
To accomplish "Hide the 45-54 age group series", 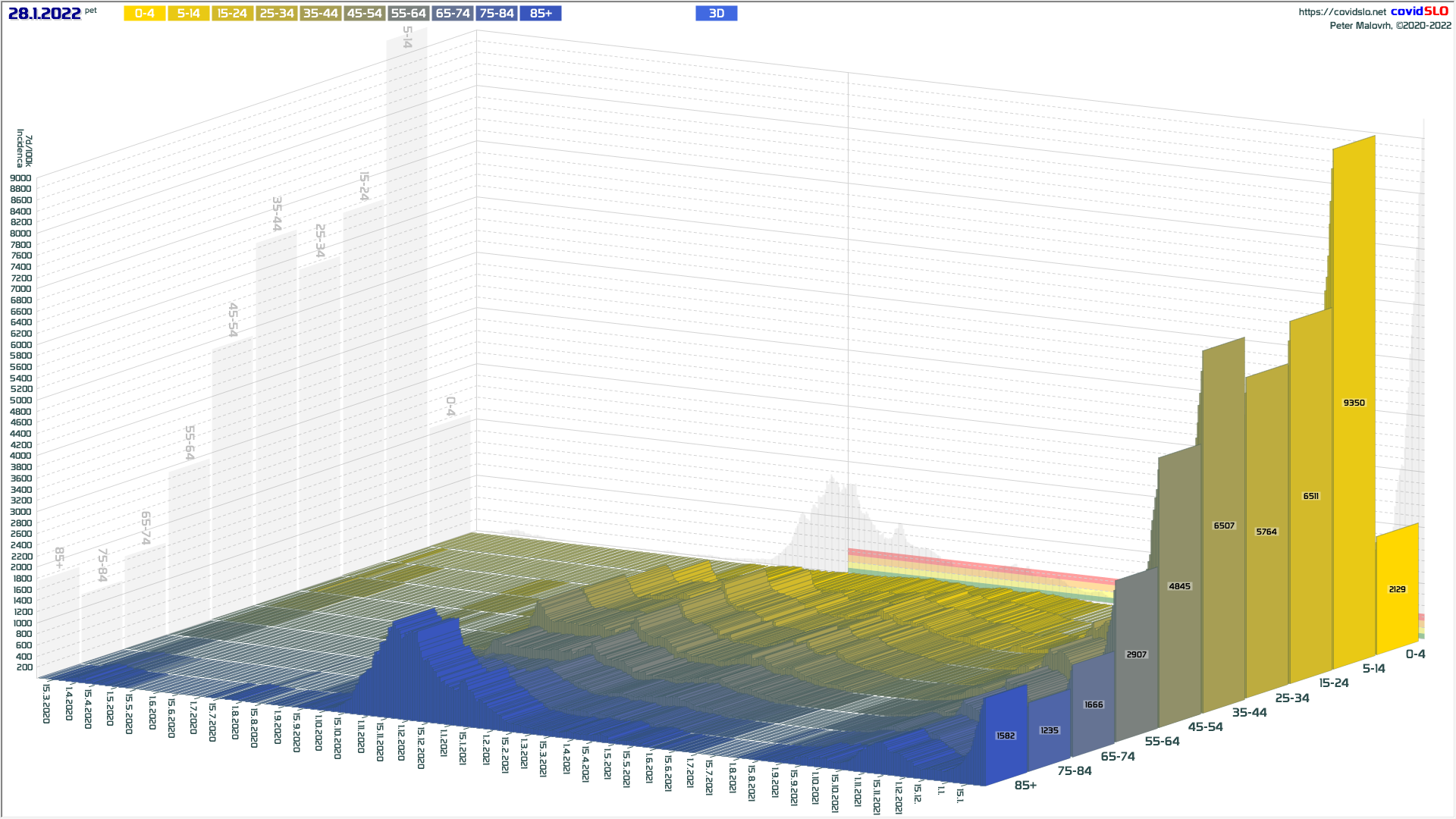I will [365, 14].
